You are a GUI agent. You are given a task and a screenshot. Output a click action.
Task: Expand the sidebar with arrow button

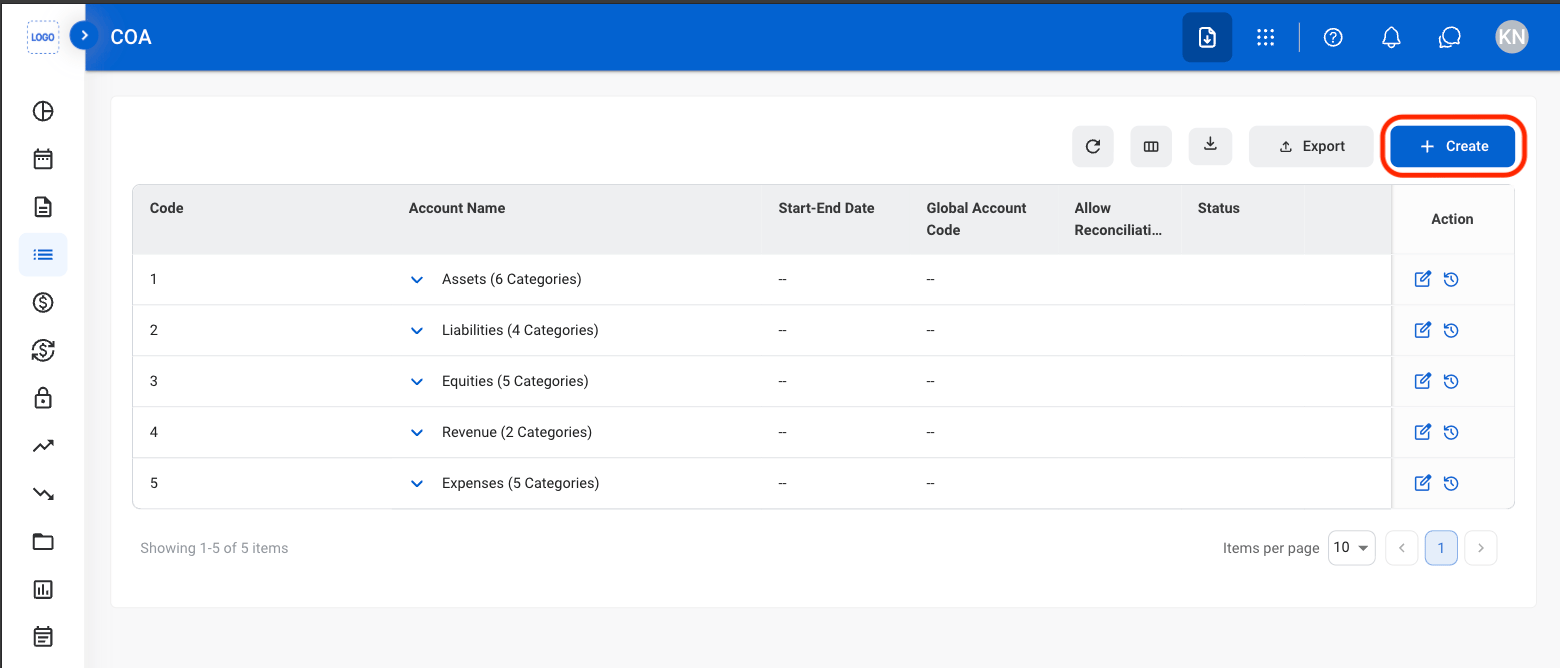pos(85,36)
